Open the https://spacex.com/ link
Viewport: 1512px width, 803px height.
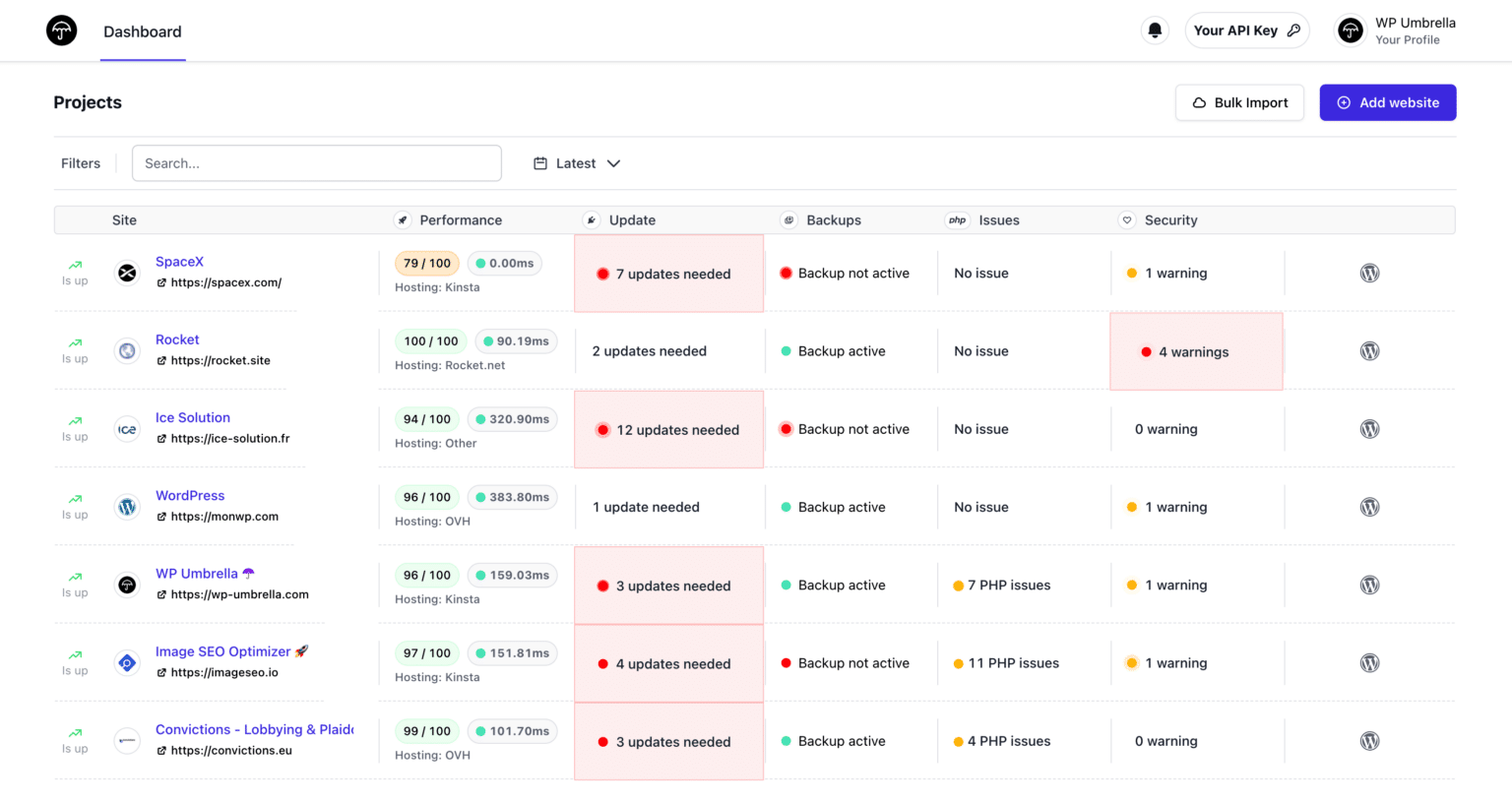pyautogui.click(x=225, y=282)
